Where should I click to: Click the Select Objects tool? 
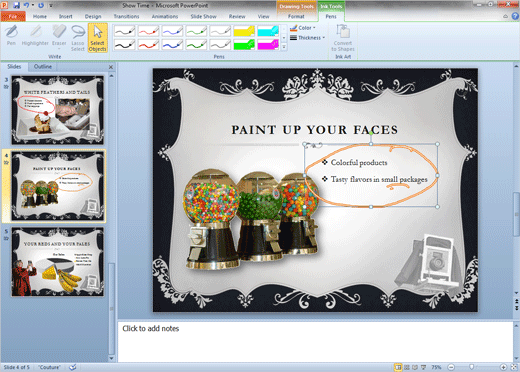pos(98,38)
